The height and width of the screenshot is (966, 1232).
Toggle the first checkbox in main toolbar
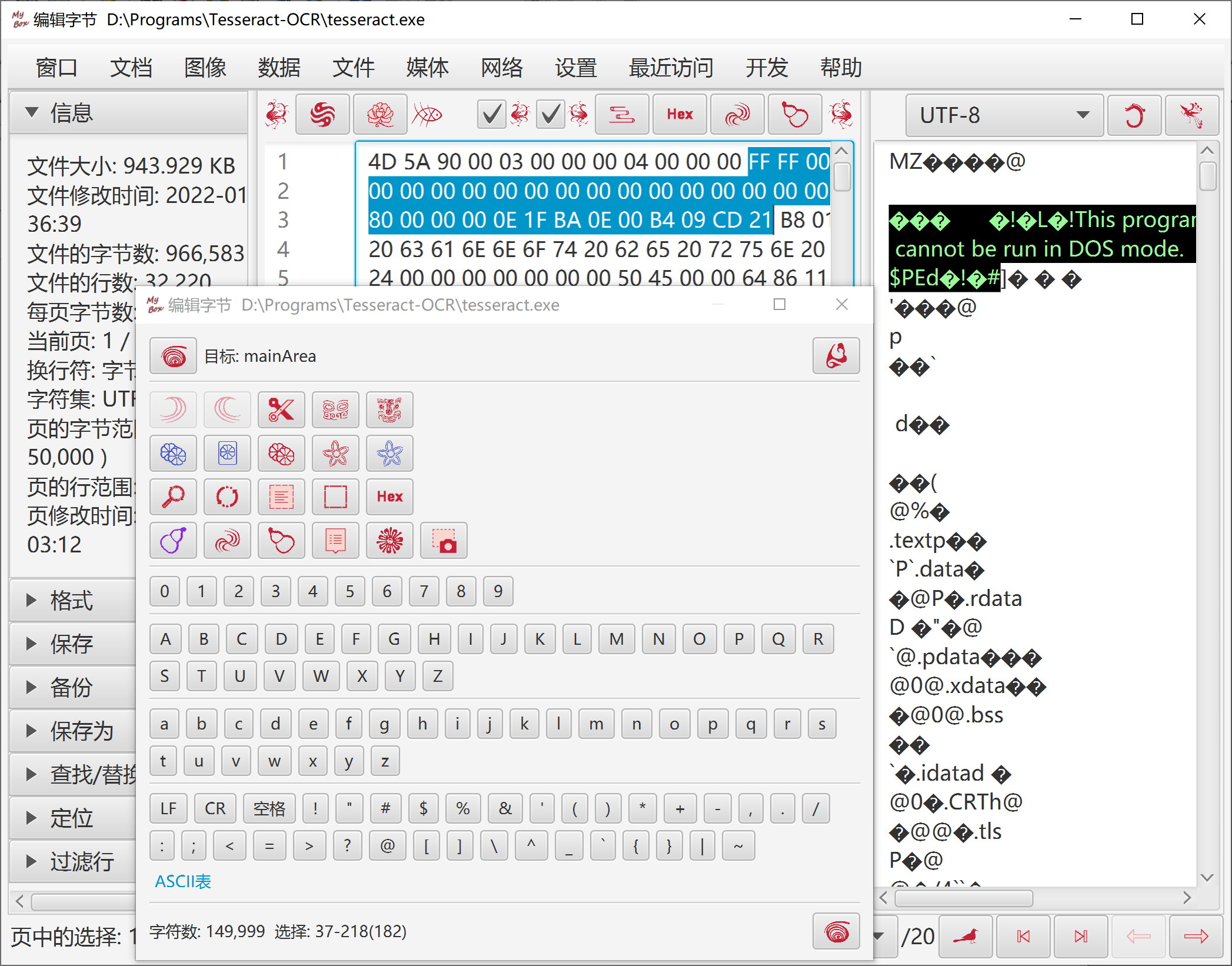pos(491,114)
